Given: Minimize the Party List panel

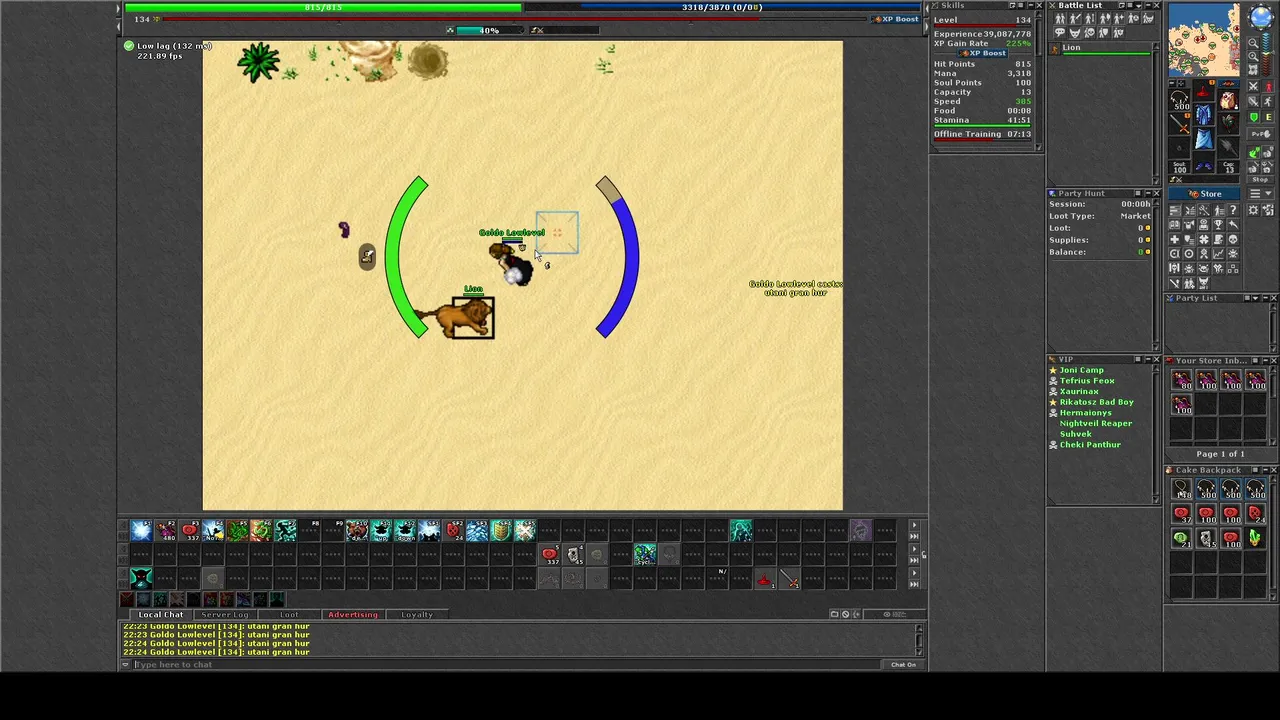Looking at the screenshot, I should (1266, 298).
